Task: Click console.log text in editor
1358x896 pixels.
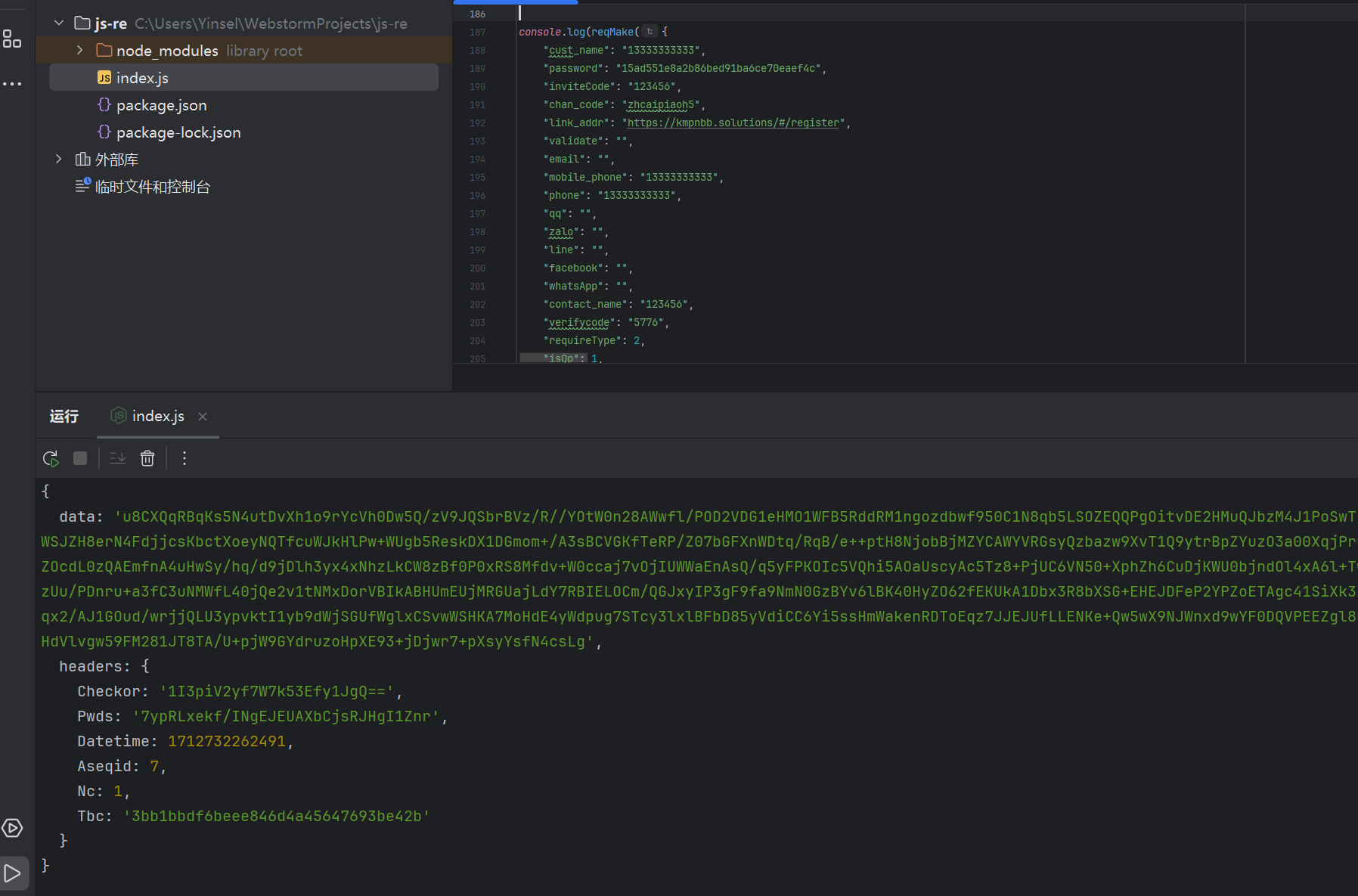Action: tap(552, 32)
